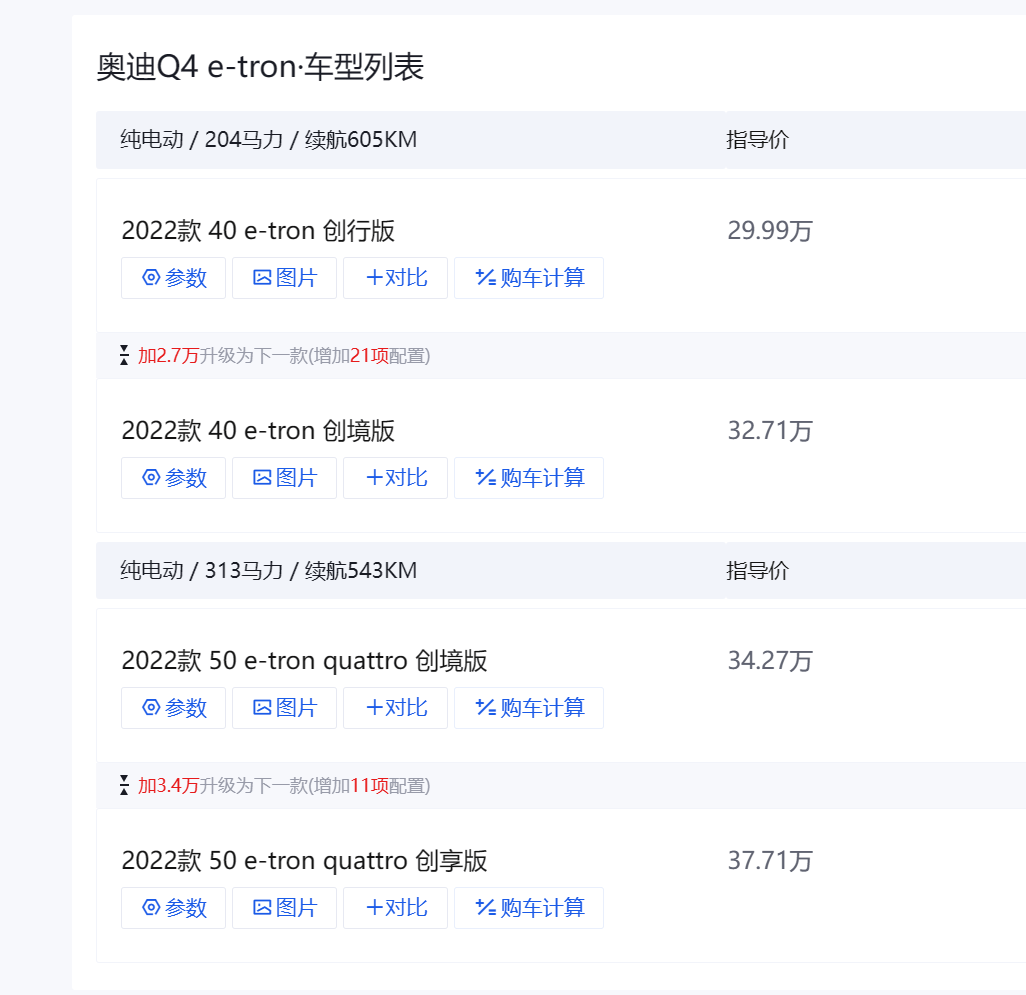Click the 32.71万 price
The image size is (1026, 995).
pos(770,431)
